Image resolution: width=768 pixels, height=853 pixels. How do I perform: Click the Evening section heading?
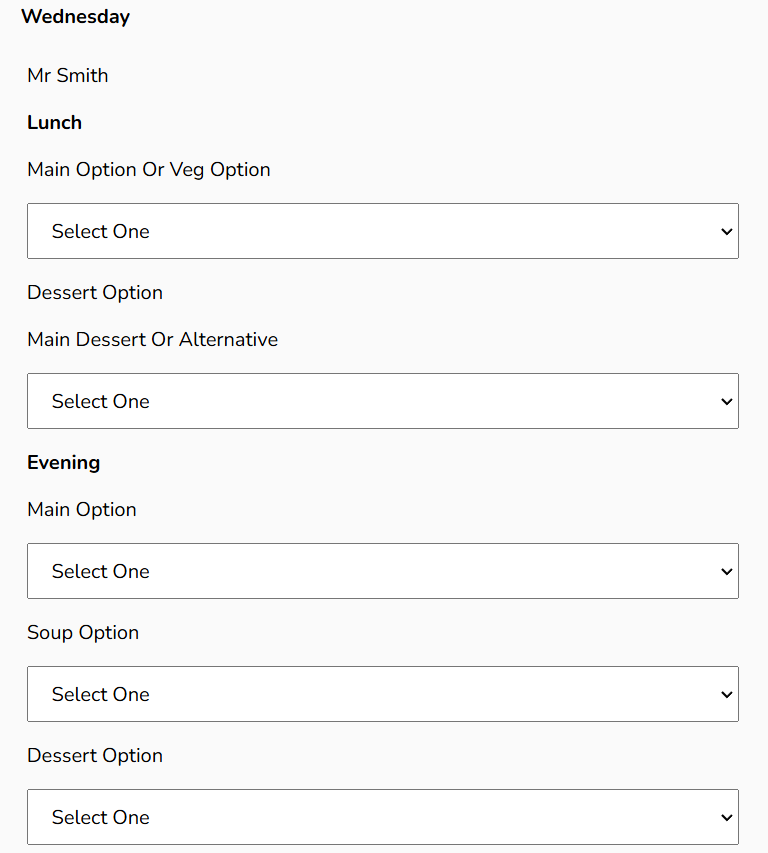point(63,462)
